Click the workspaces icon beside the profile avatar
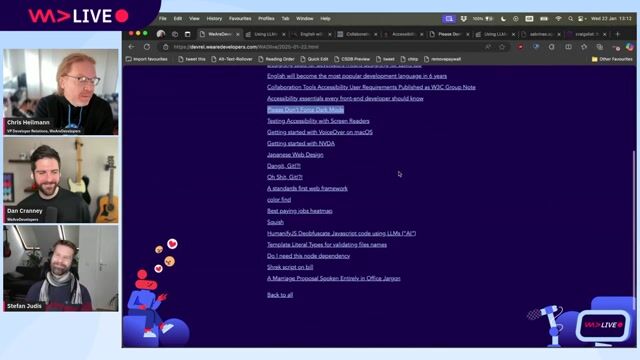The width and height of the screenshot is (640, 360). (175, 34)
